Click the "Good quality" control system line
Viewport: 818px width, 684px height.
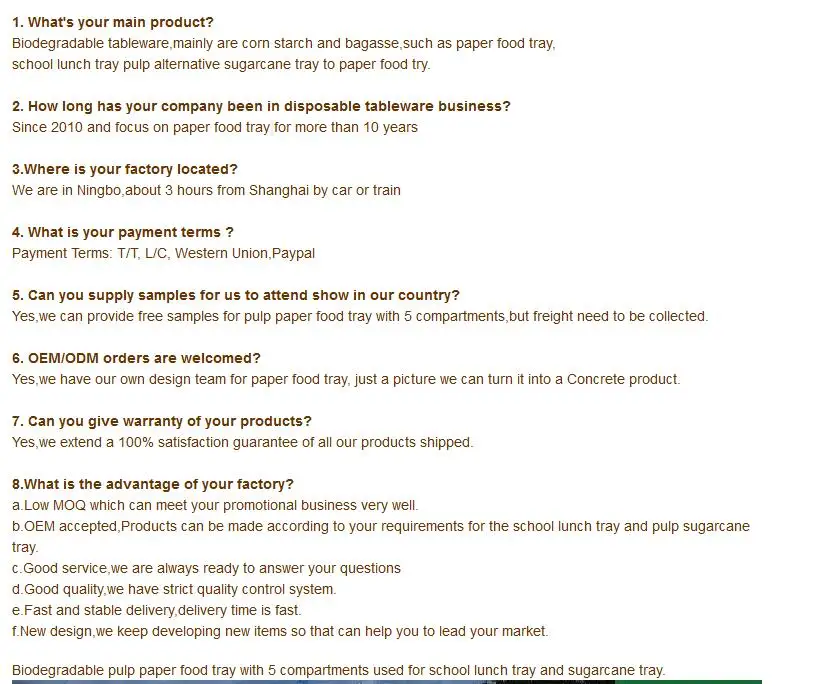pyautogui.click(x=174, y=589)
